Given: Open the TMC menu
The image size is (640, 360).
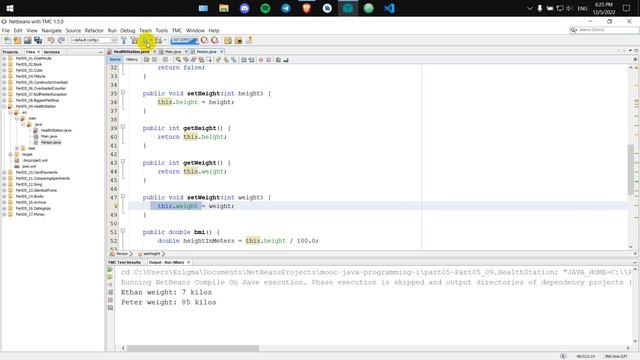Looking at the screenshot, I should click(x=177, y=31).
